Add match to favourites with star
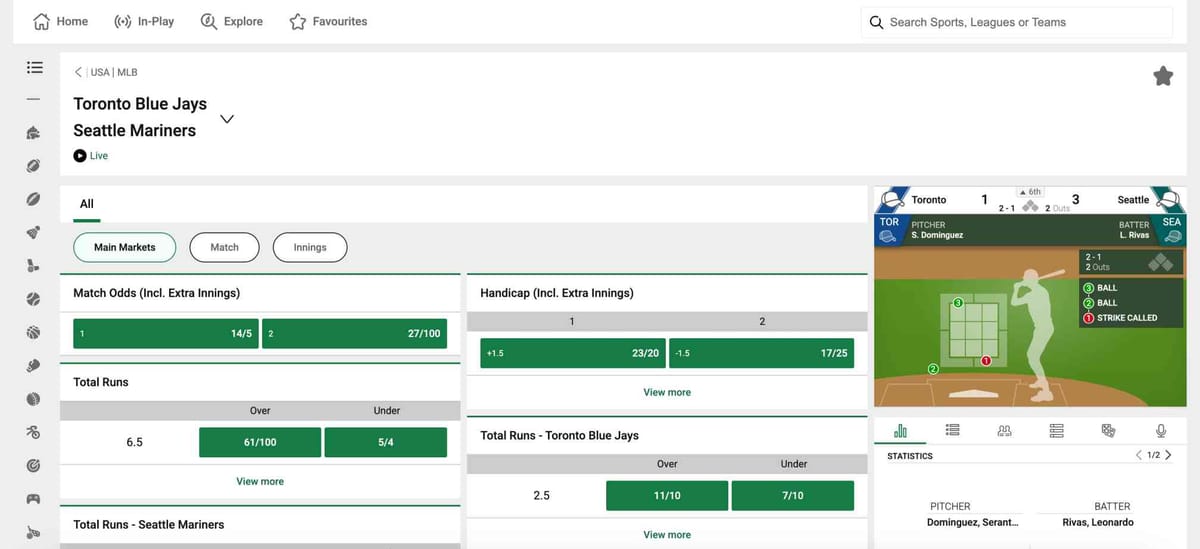The image size is (1200, 549). [x=1163, y=76]
